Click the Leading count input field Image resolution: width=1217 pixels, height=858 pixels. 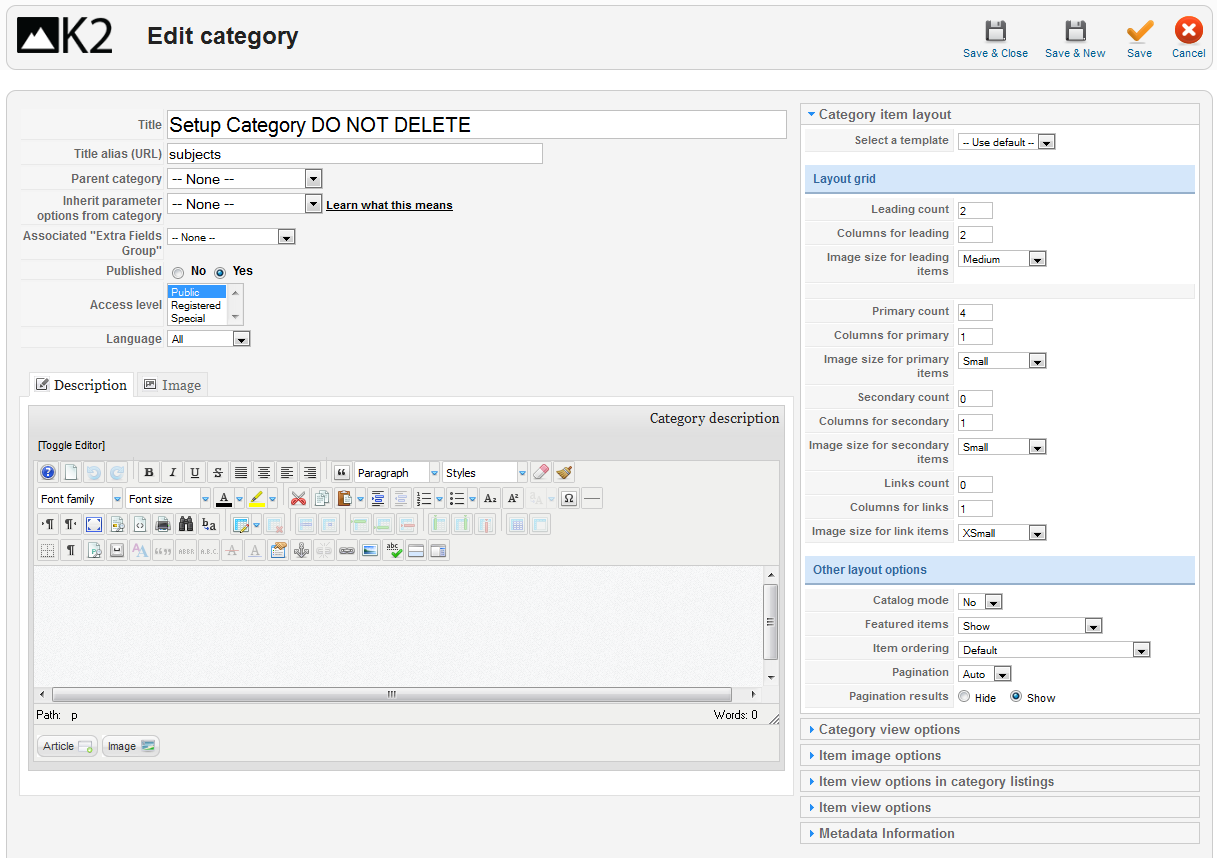(975, 211)
